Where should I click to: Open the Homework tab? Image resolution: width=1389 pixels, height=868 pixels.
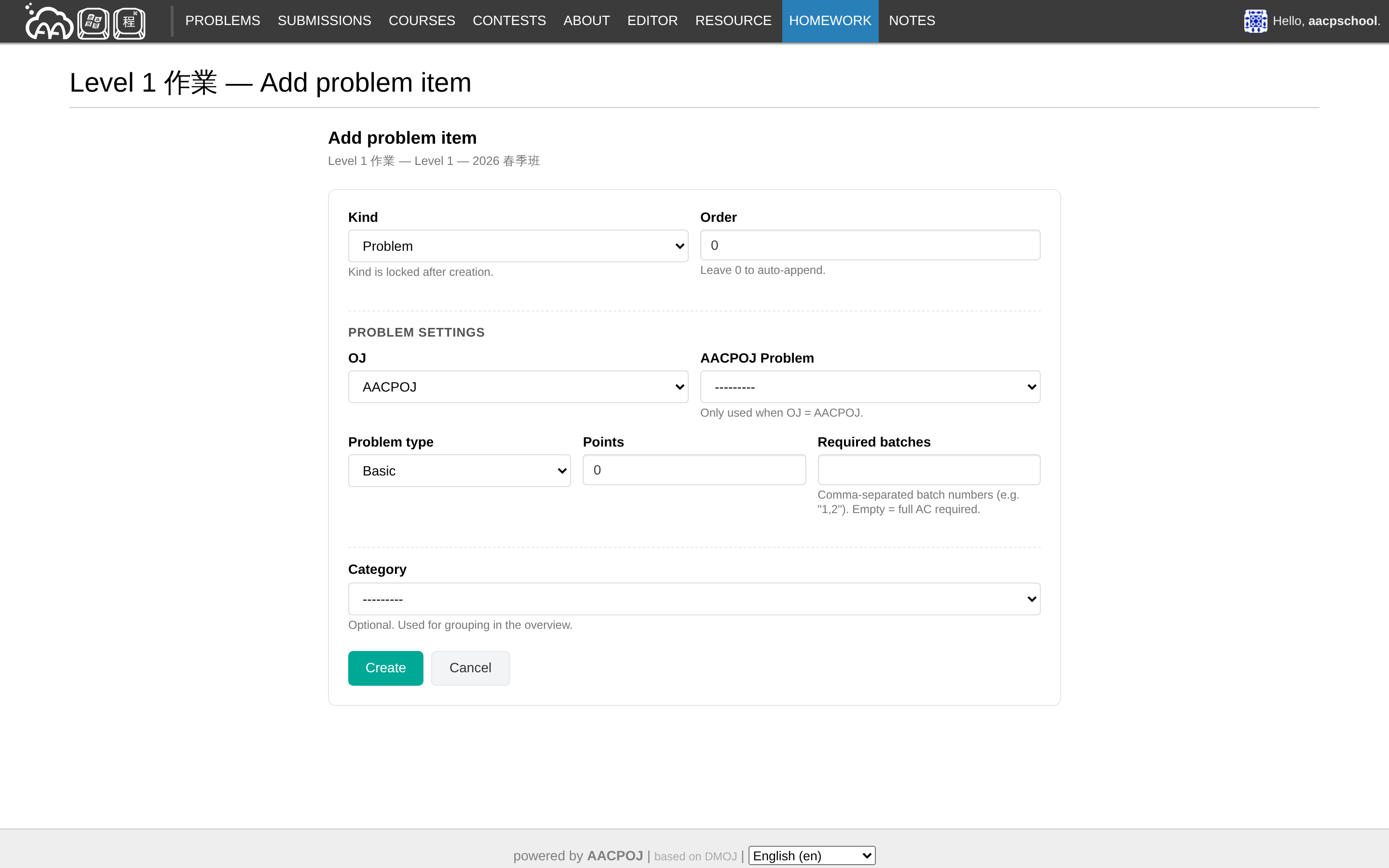click(830, 21)
